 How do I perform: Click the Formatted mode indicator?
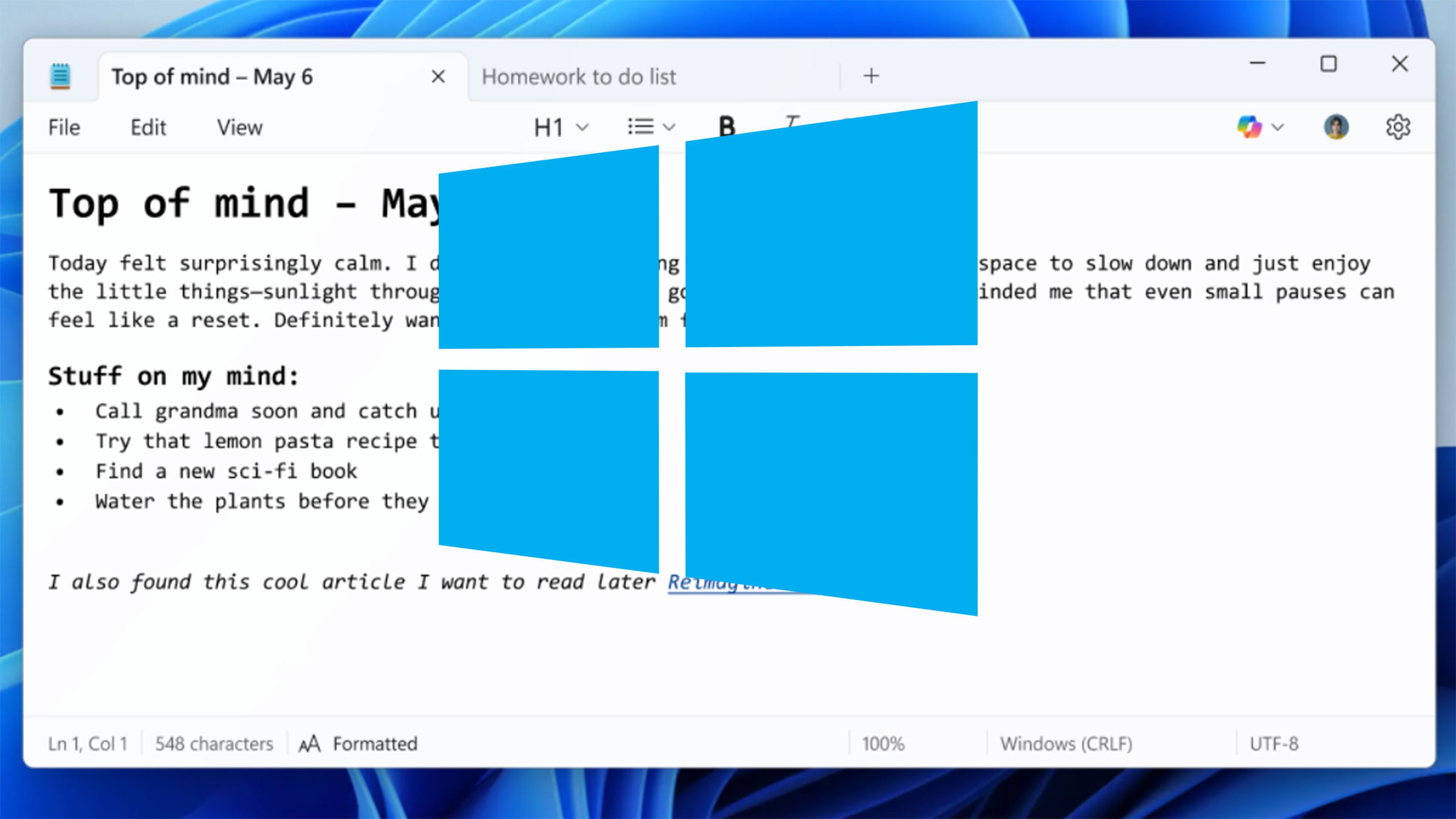click(358, 744)
